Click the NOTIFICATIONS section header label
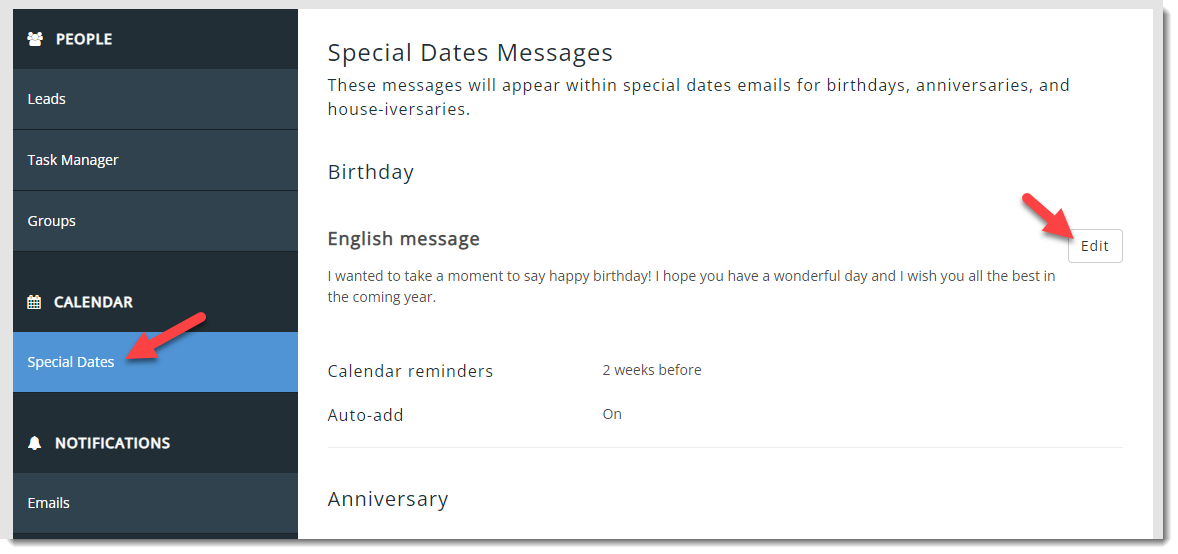Viewport: 1178px width, 554px height. [112, 443]
